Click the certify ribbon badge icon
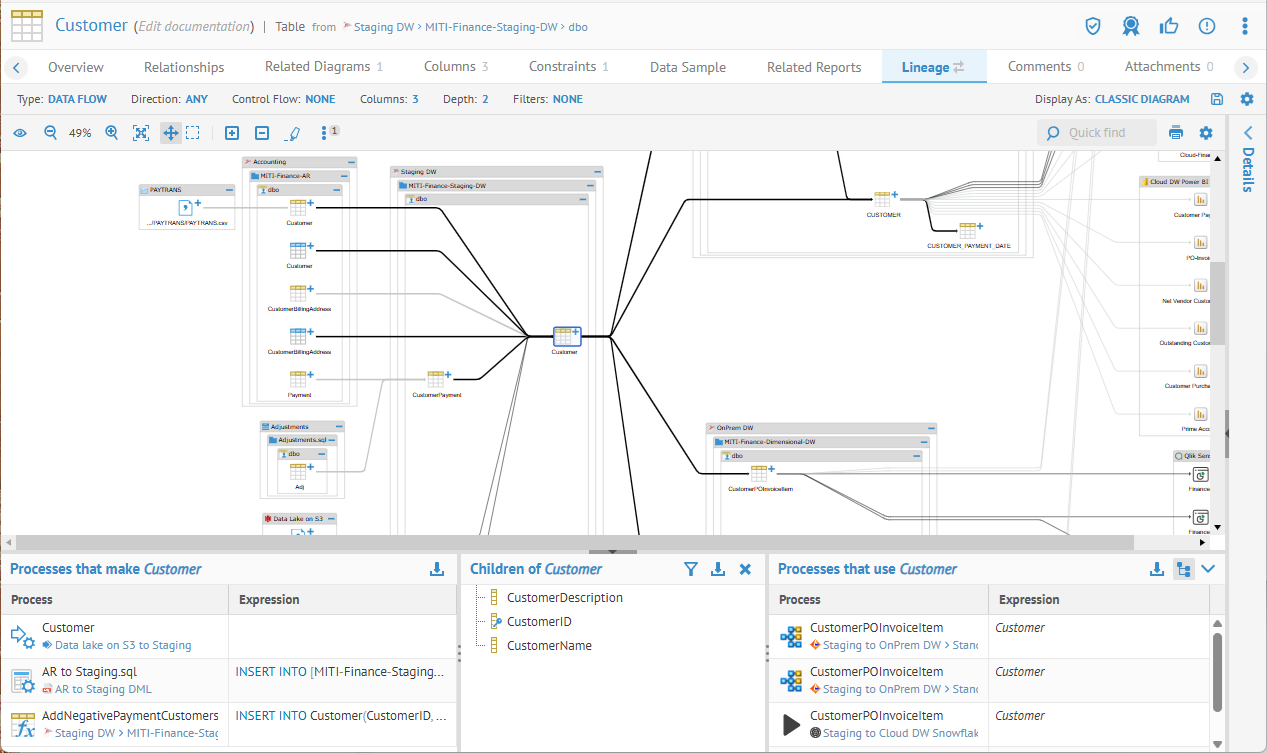The height and width of the screenshot is (753, 1267). (x=1130, y=26)
